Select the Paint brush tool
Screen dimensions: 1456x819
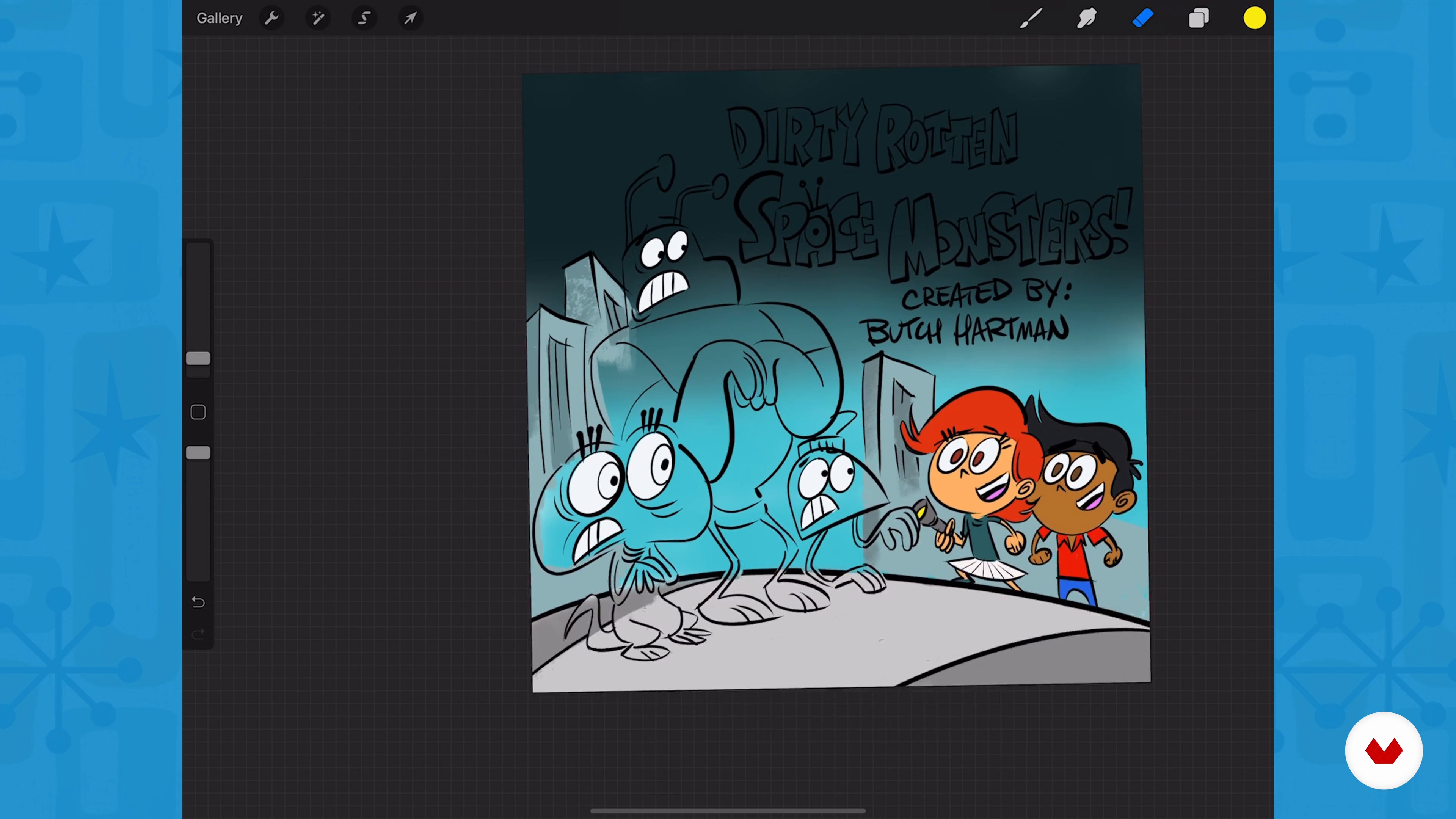pyautogui.click(x=1031, y=18)
